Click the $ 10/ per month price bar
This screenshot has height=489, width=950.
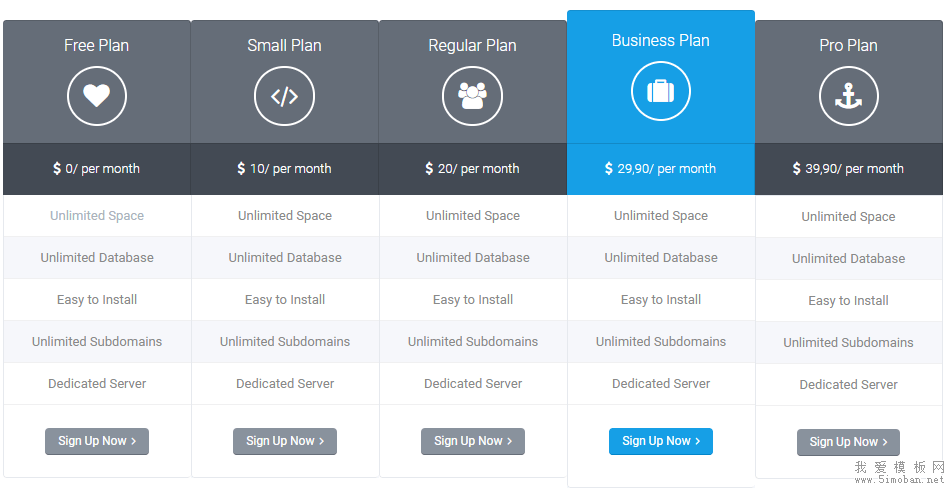click(285, 169)
